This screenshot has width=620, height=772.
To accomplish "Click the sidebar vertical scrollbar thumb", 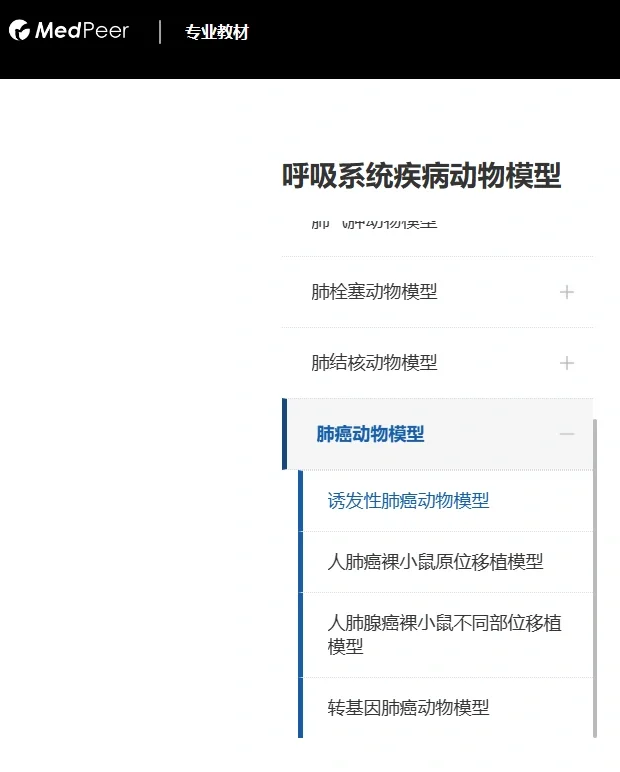I will (x=595, y=578).
